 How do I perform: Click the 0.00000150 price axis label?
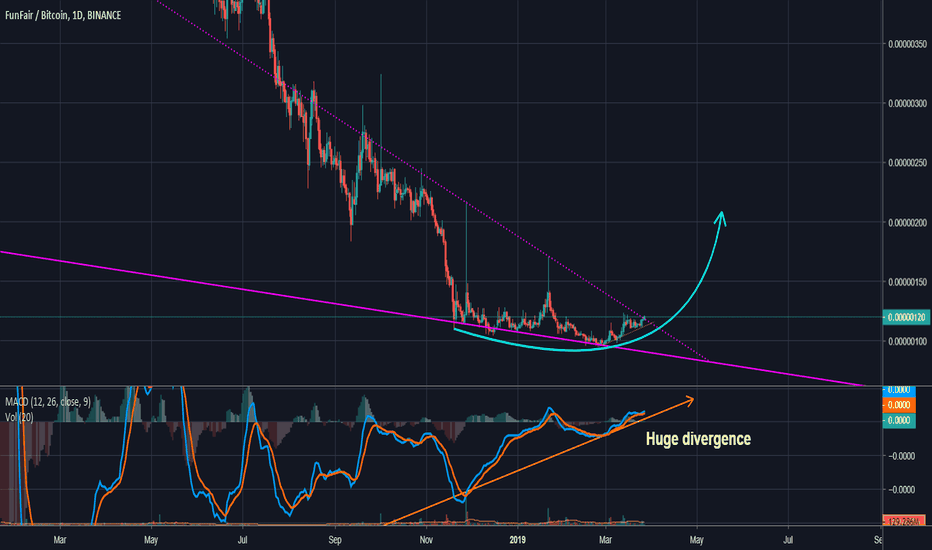(x=907, y=282)
